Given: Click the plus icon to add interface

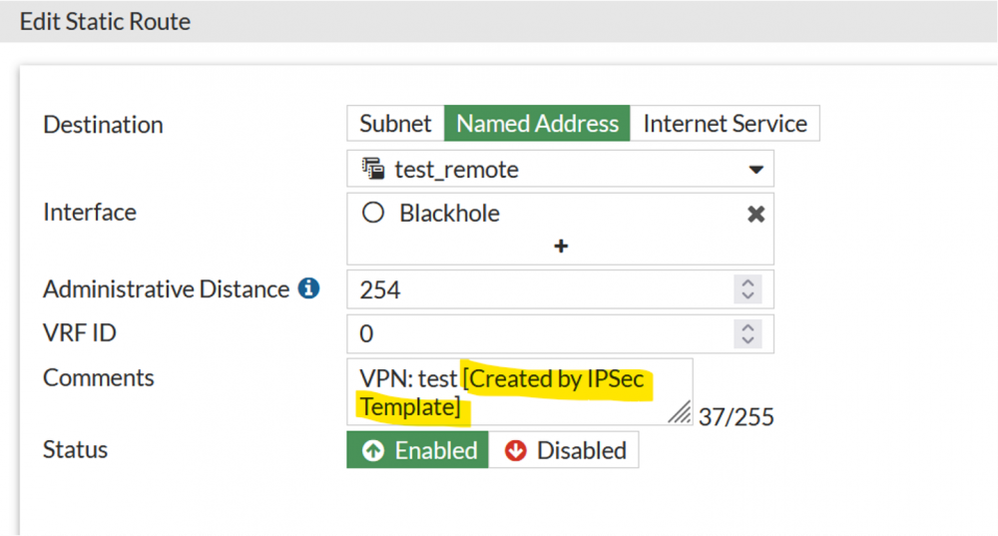Looking at the screenshot, I should (560, 245).
